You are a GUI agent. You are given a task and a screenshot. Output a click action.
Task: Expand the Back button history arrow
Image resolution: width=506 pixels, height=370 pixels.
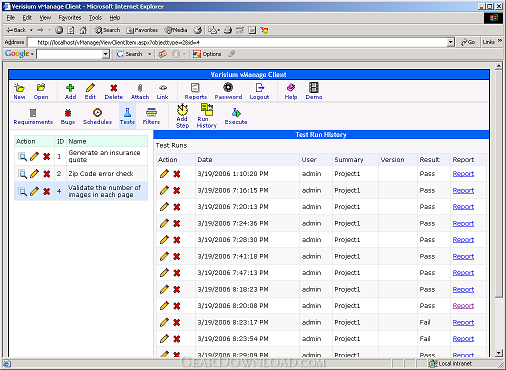(31, 30)
